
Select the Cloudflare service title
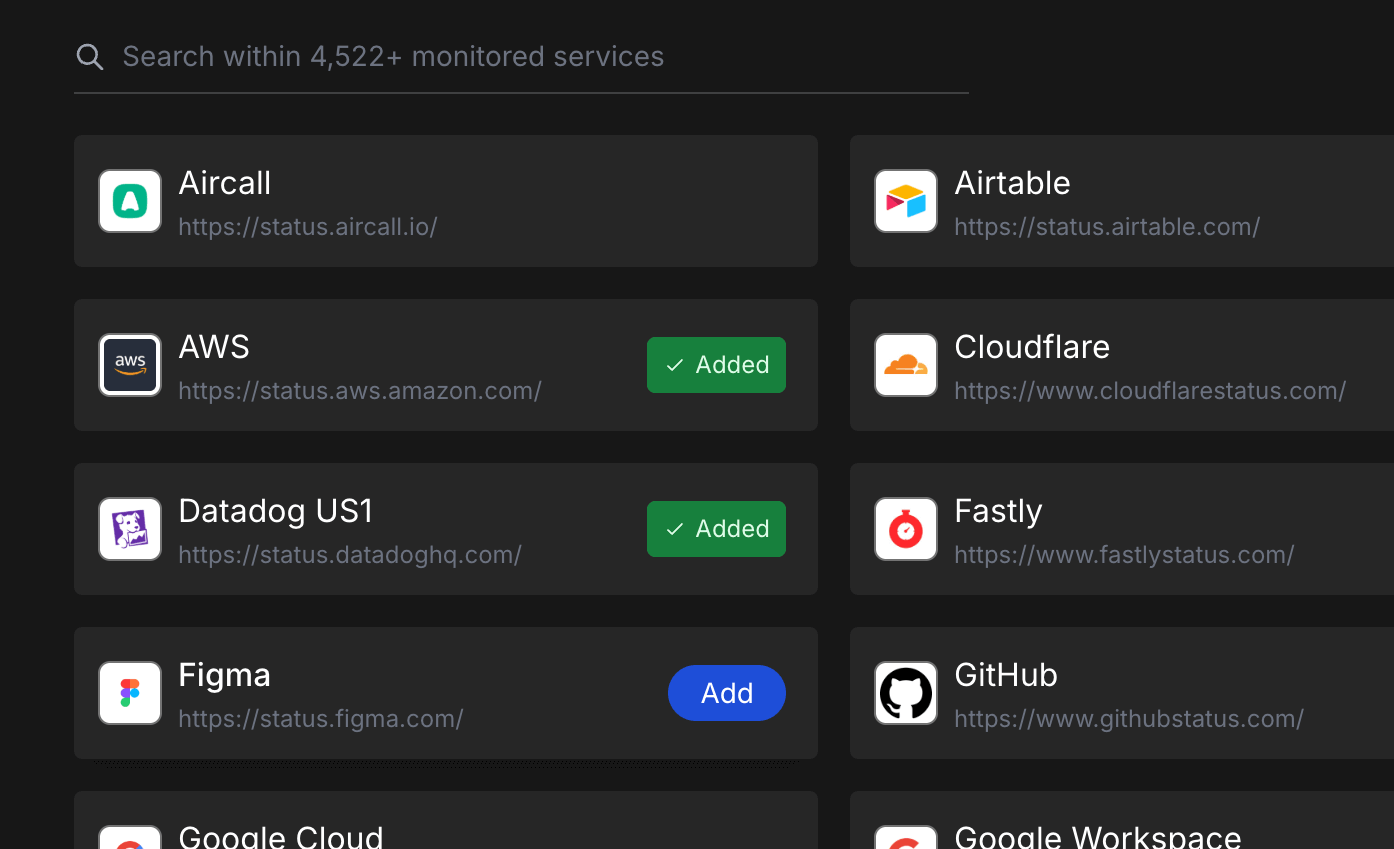click(x=1032, y=347)
